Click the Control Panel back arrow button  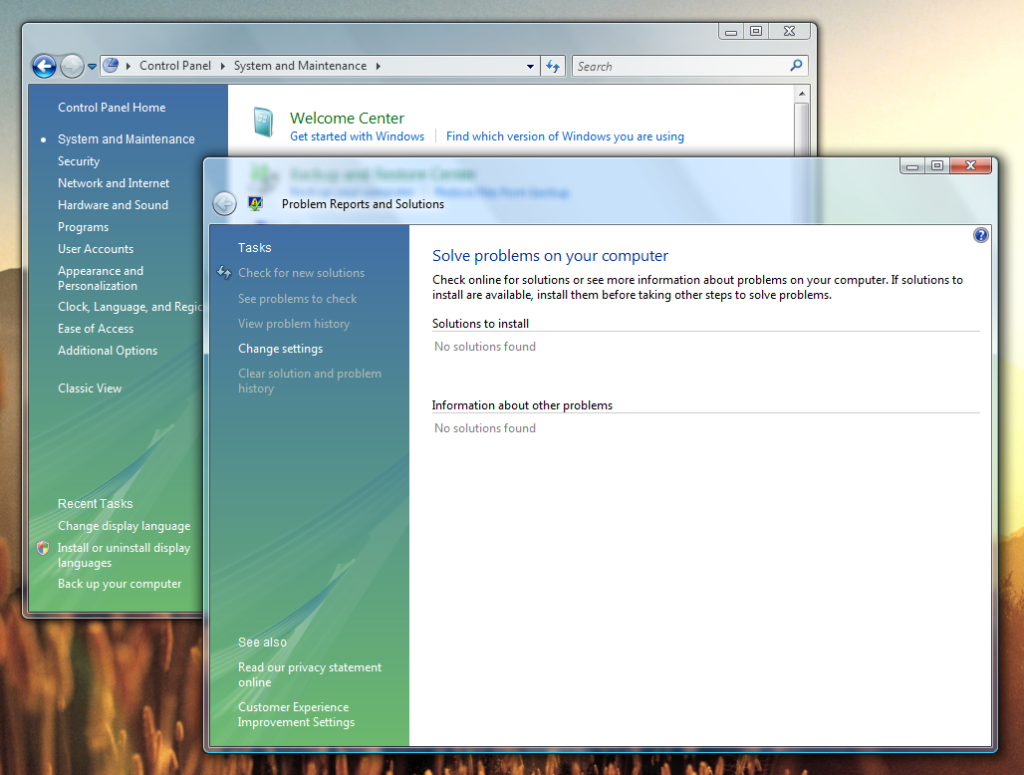pyautogui.click(x=44, y=66)
